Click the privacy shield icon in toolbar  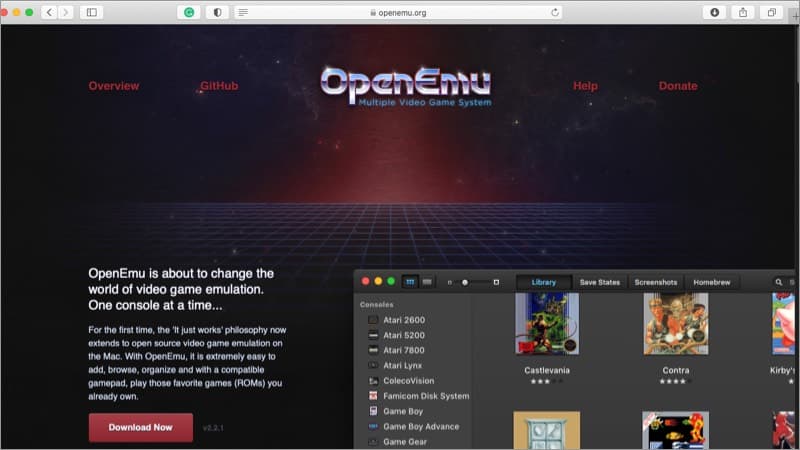pos(217,12)
